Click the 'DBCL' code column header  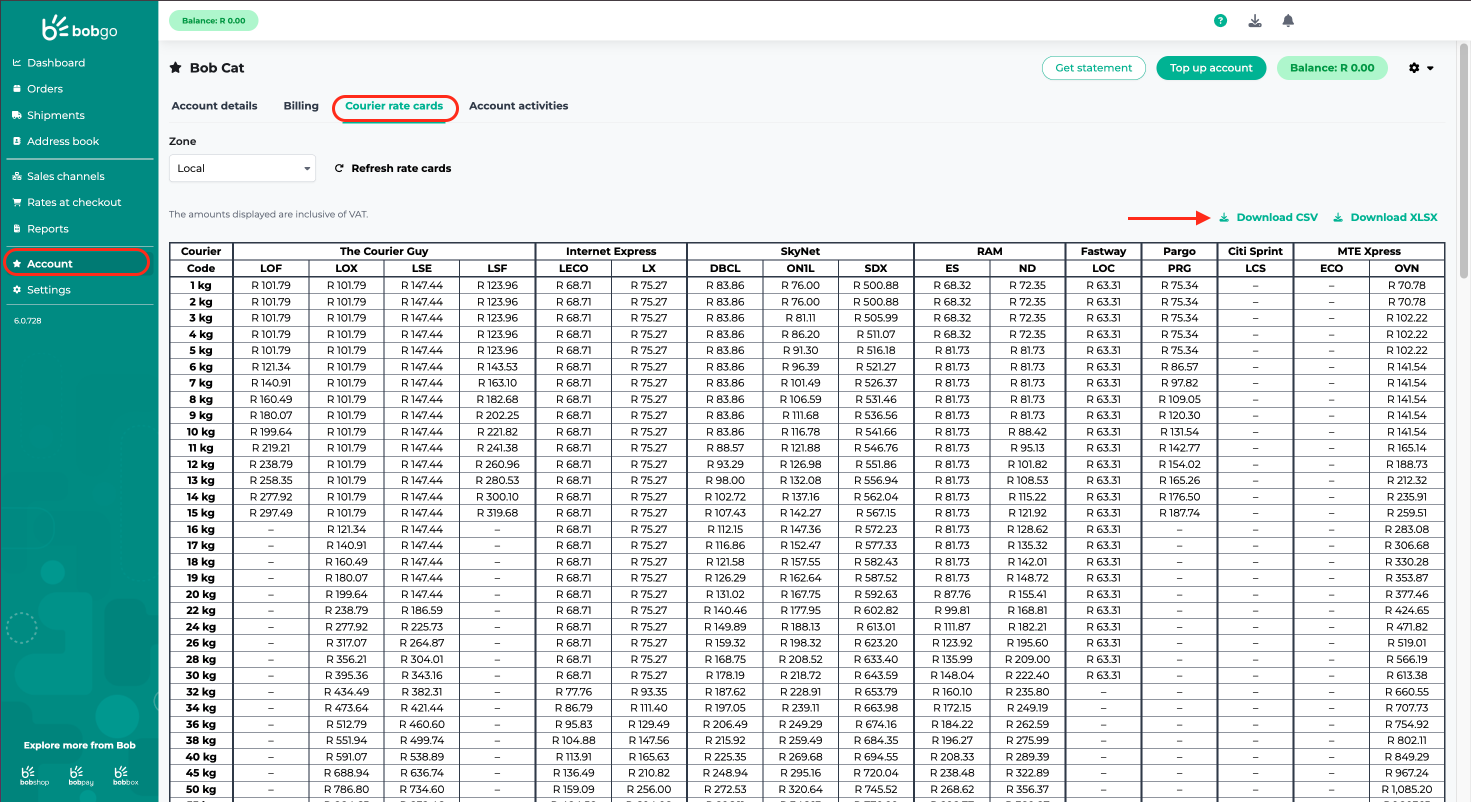pyautogui.click(x=725, y=268)
